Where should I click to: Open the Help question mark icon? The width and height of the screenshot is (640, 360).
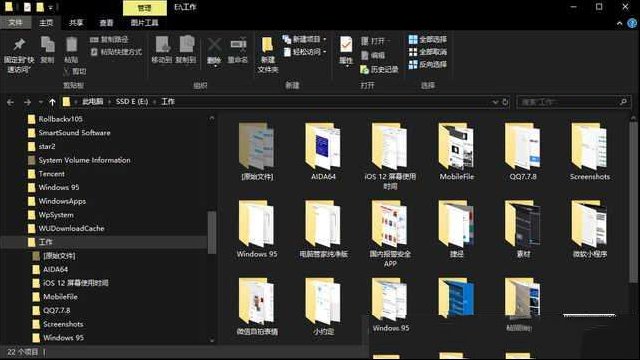pyautogui.click(x=632, y=23)
